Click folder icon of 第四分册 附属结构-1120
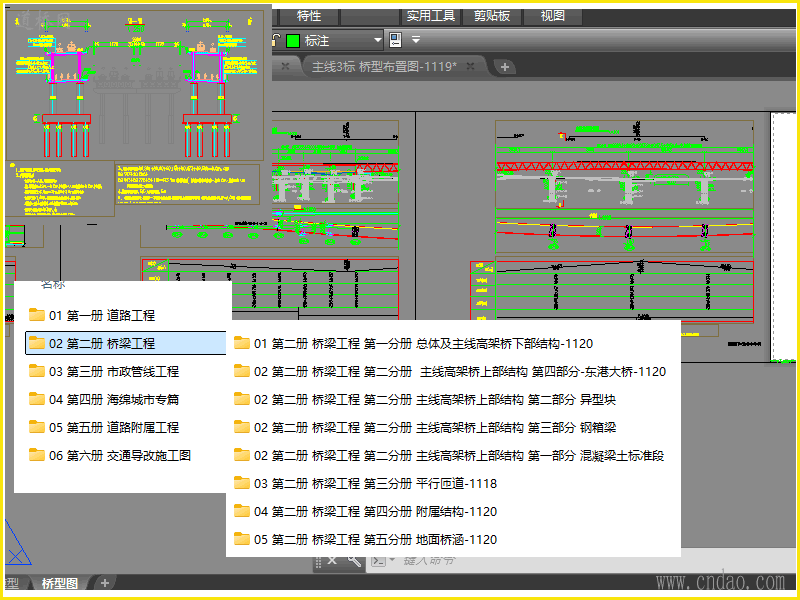Image resolution: width=800 pixels, height=600 pixels. [x=242, y=511]
